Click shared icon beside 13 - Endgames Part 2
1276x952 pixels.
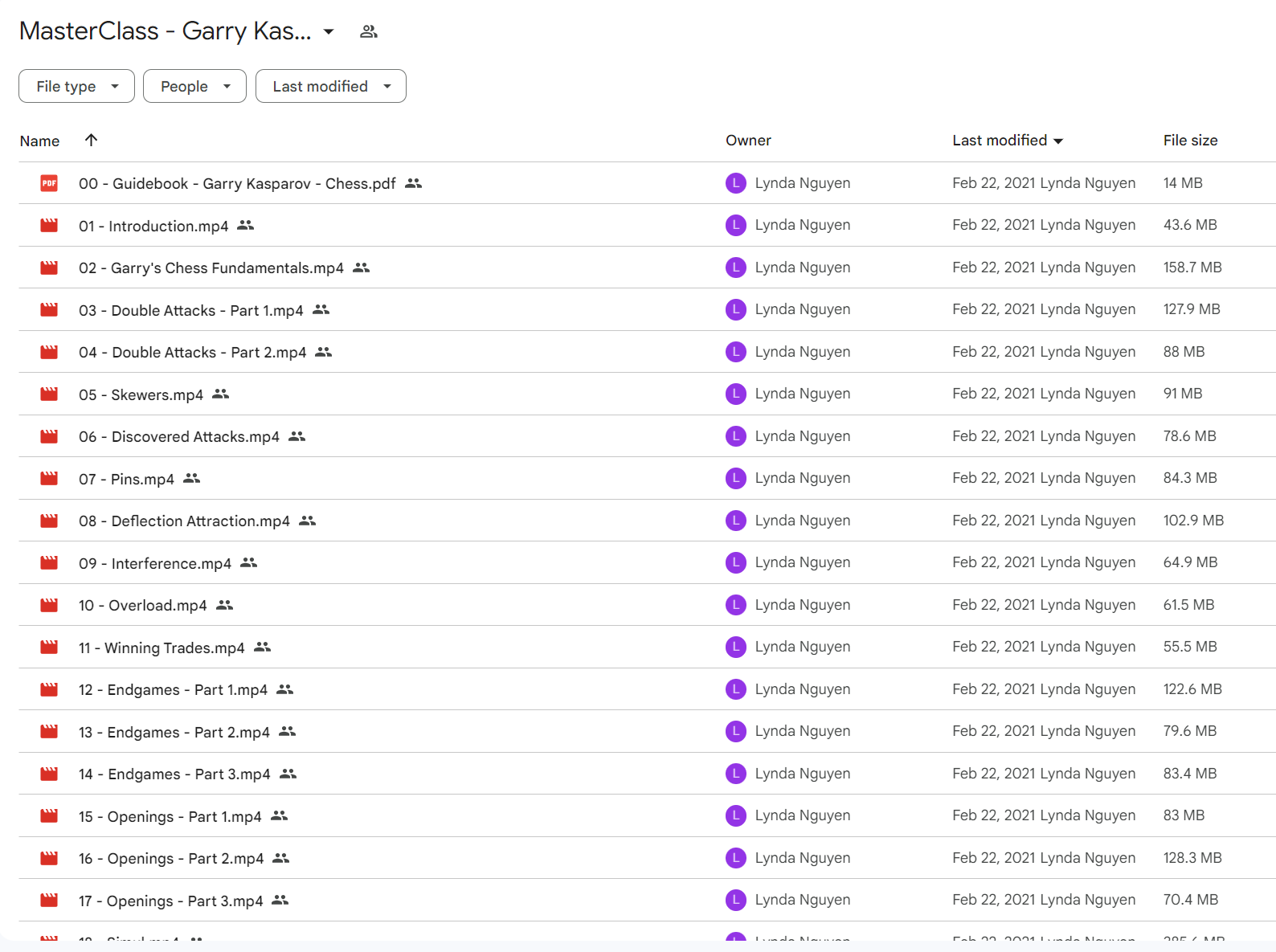(x=288, y=731)
